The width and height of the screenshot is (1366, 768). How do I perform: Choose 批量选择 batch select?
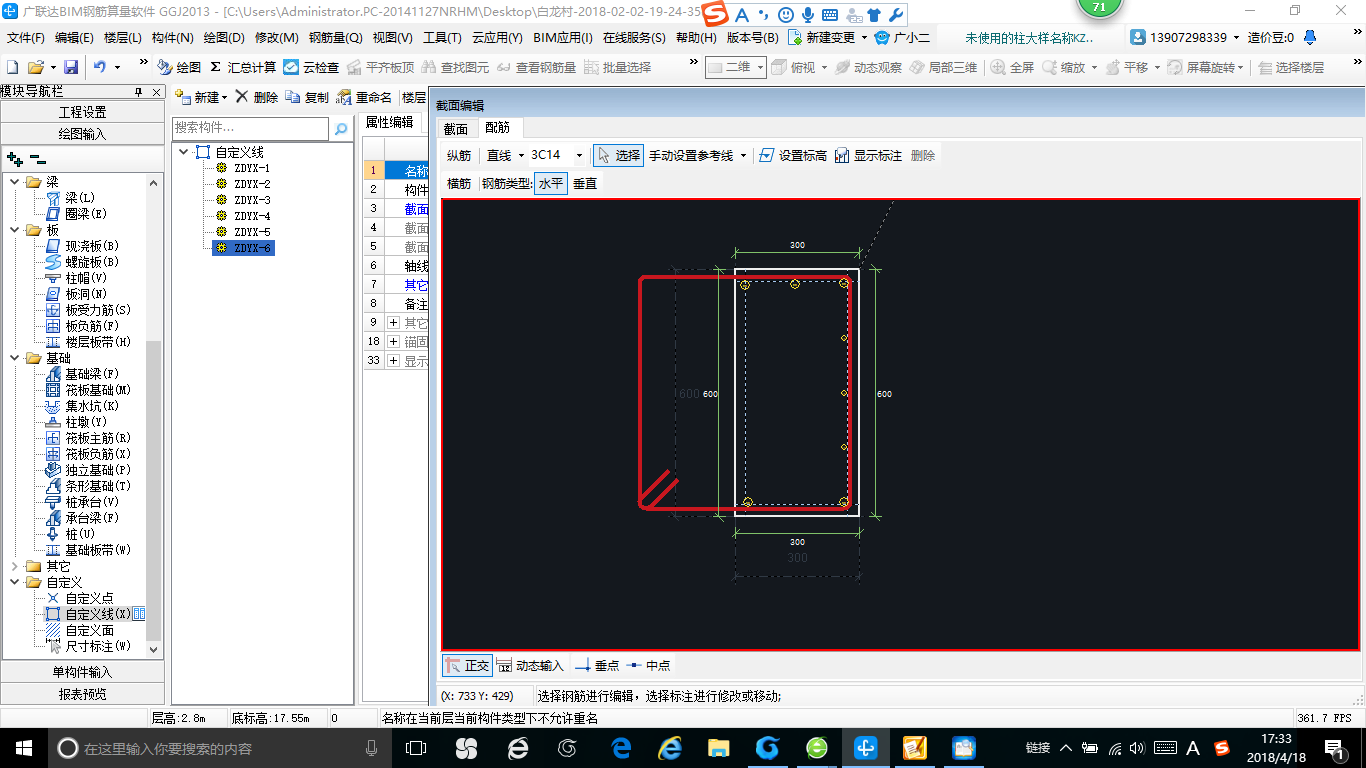coord(617,67)
